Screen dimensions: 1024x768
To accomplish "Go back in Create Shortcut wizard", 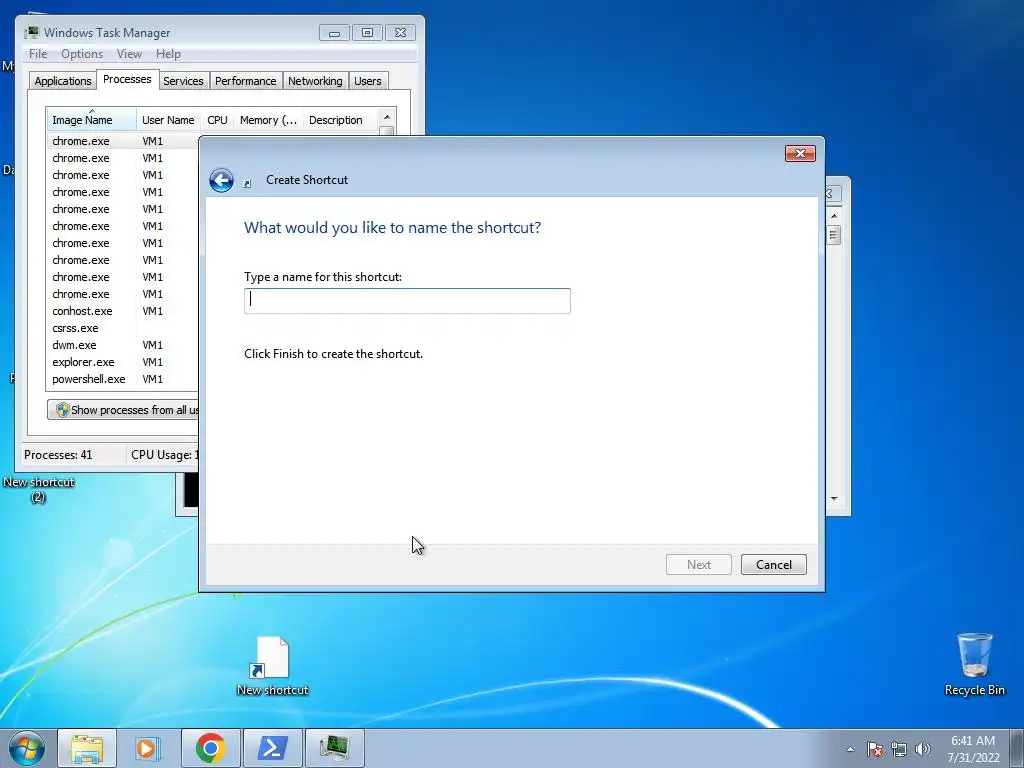I will pyautogui.click(x=221, y=180).
